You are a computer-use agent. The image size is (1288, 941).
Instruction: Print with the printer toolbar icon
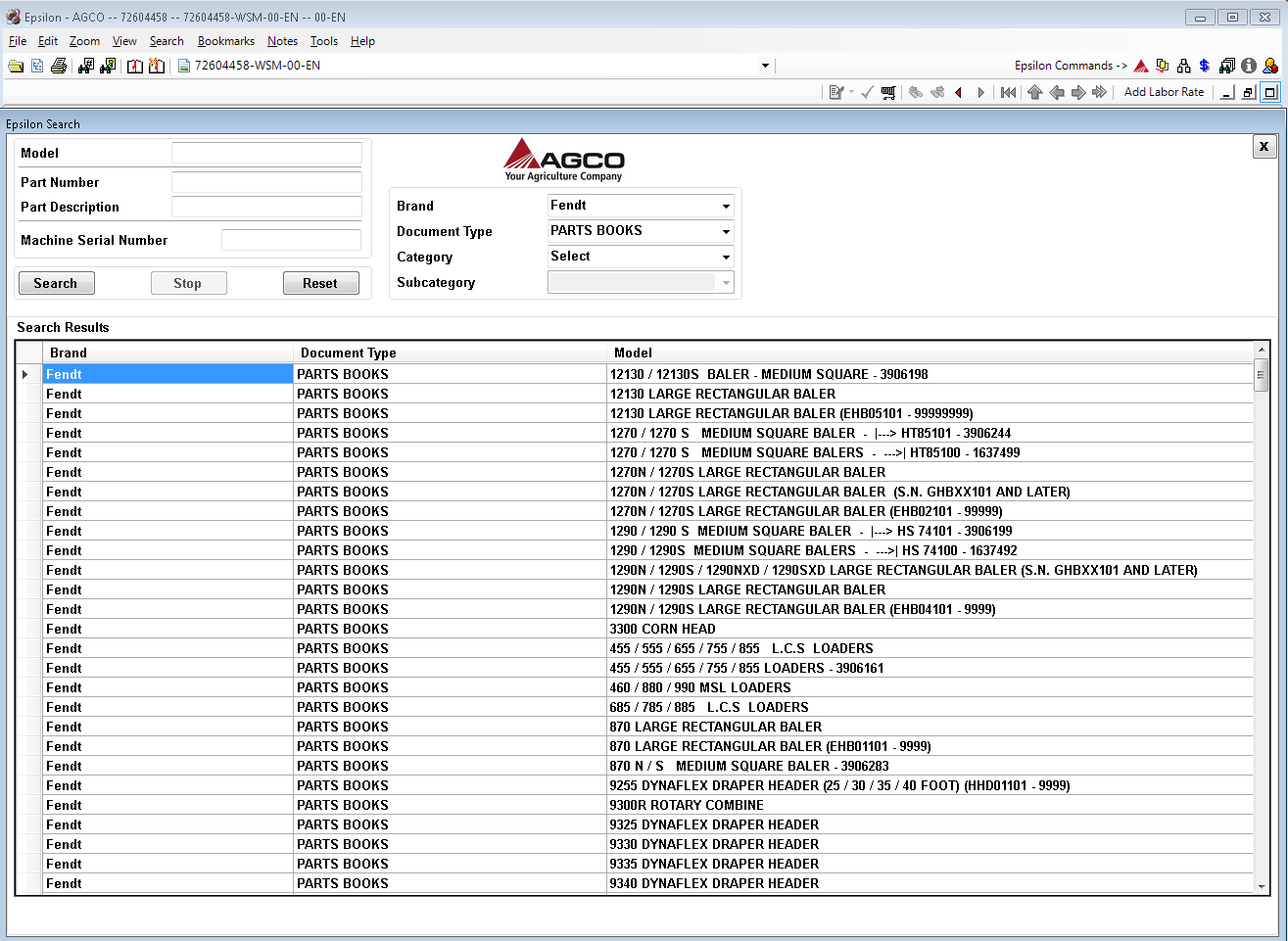pyautogui.click(x=59, y=66)
